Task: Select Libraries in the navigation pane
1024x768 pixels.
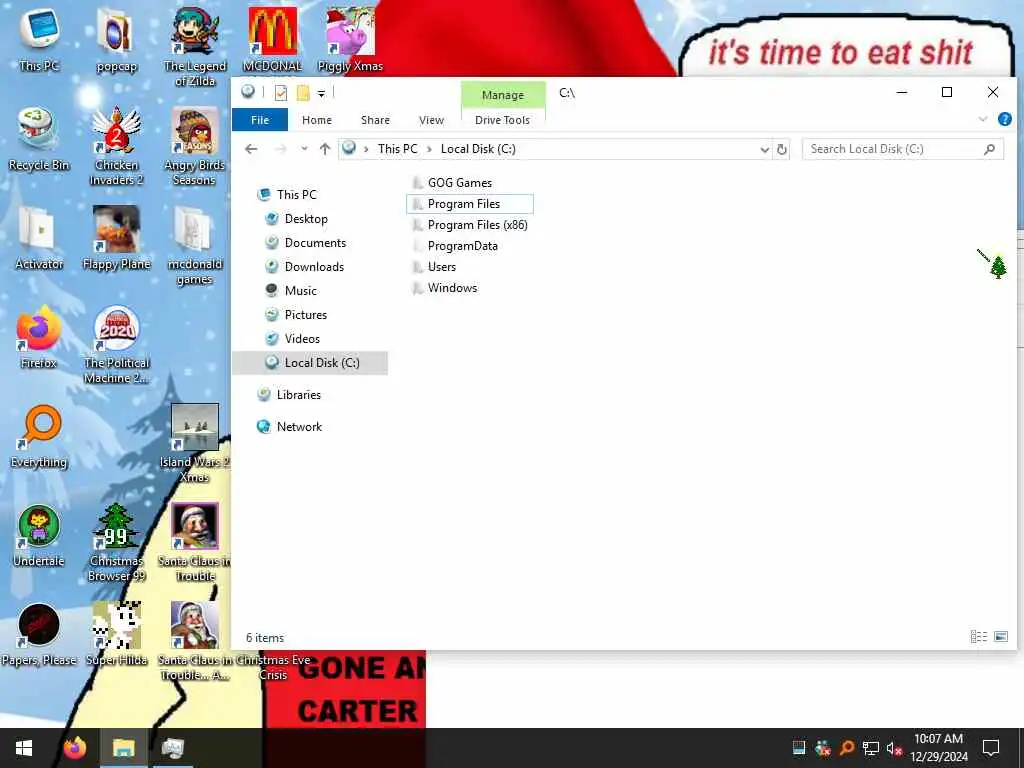Action: click(x=298, y=394)
